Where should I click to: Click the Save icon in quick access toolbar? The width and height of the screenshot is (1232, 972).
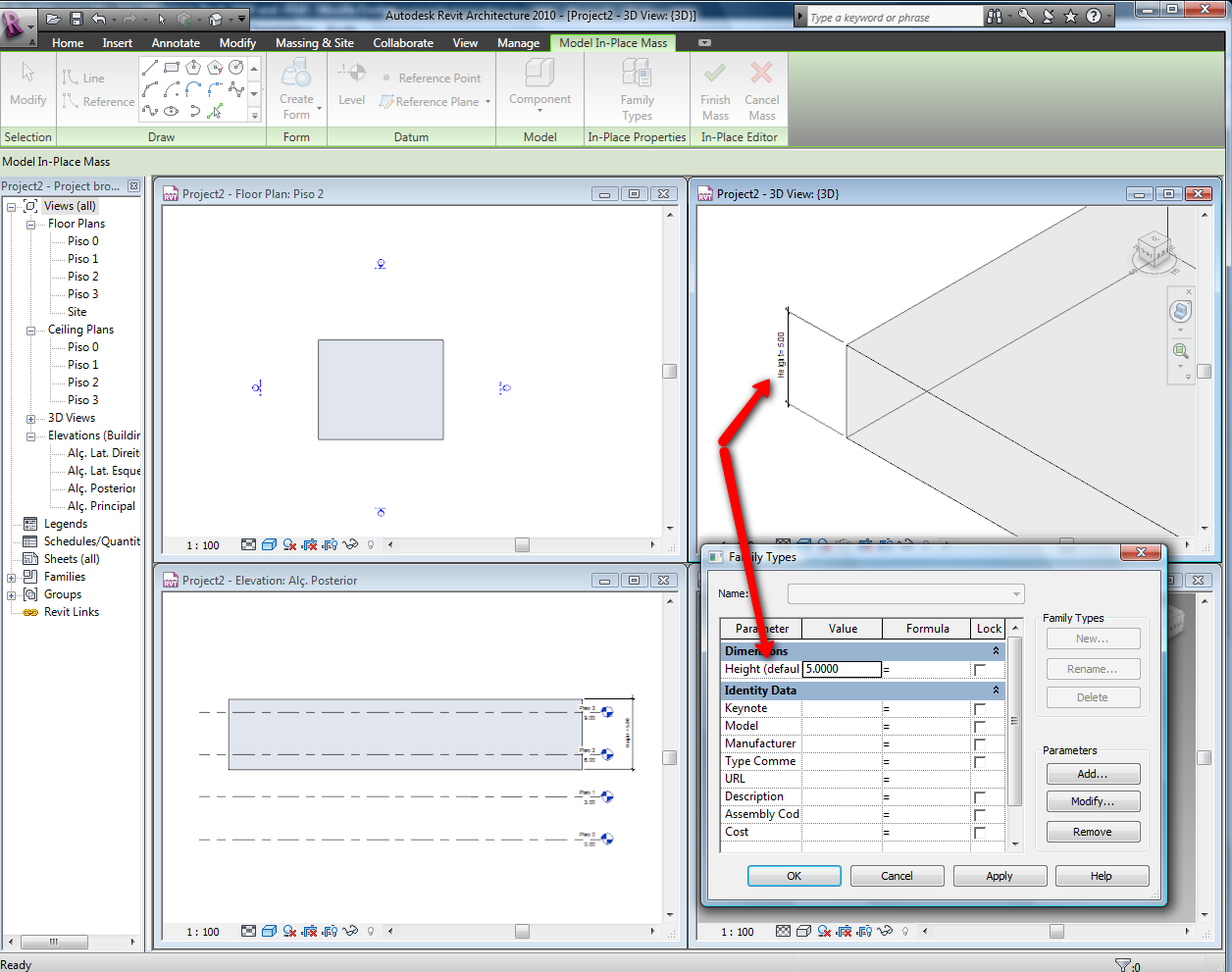(77, 19)
